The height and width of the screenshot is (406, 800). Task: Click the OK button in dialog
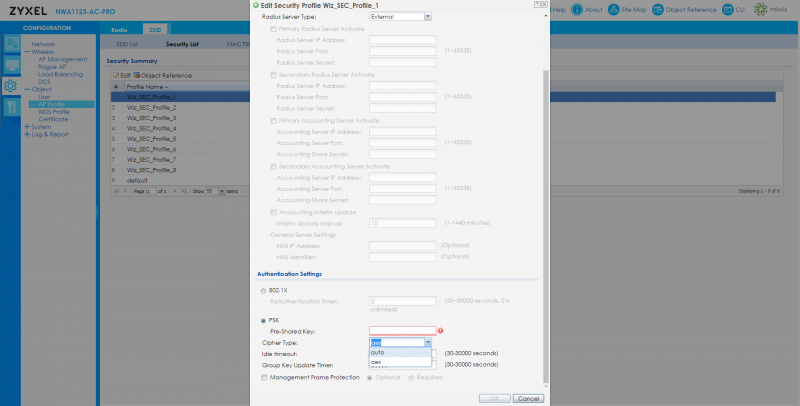click(495, 399)
